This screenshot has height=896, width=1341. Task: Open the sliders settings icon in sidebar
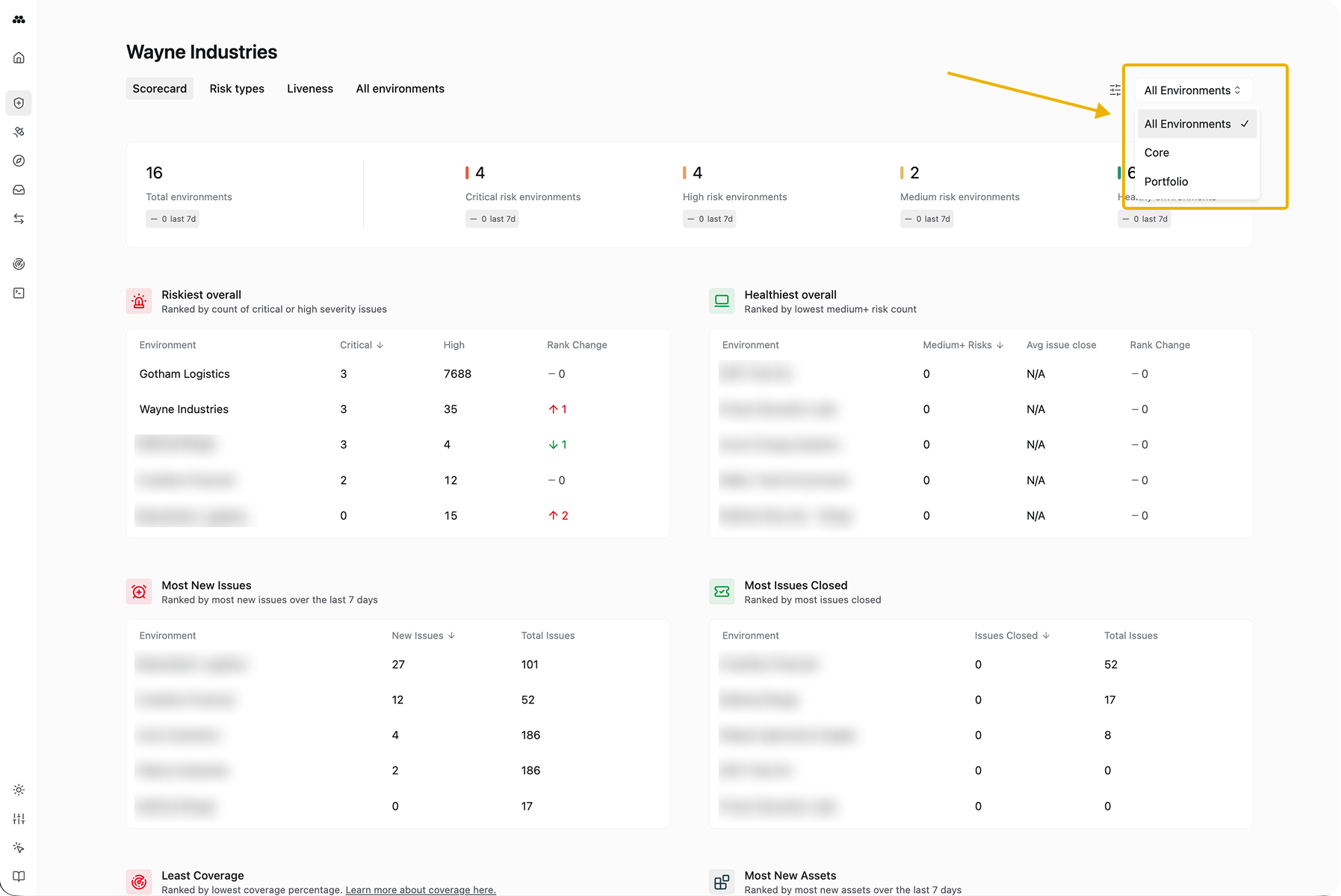pyautogui.click(x=19, y=819)
